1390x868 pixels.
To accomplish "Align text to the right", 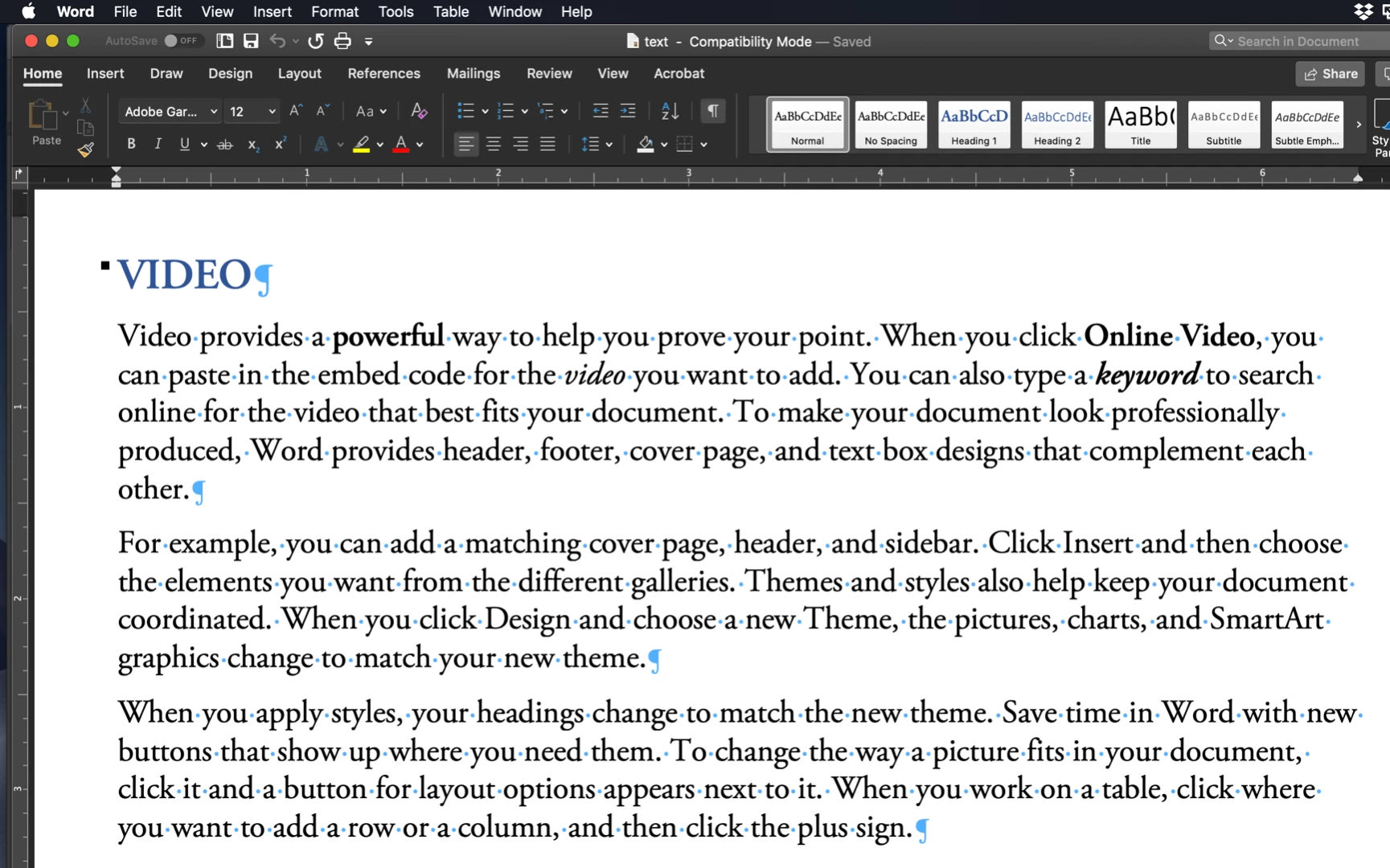I will point(521,145).
